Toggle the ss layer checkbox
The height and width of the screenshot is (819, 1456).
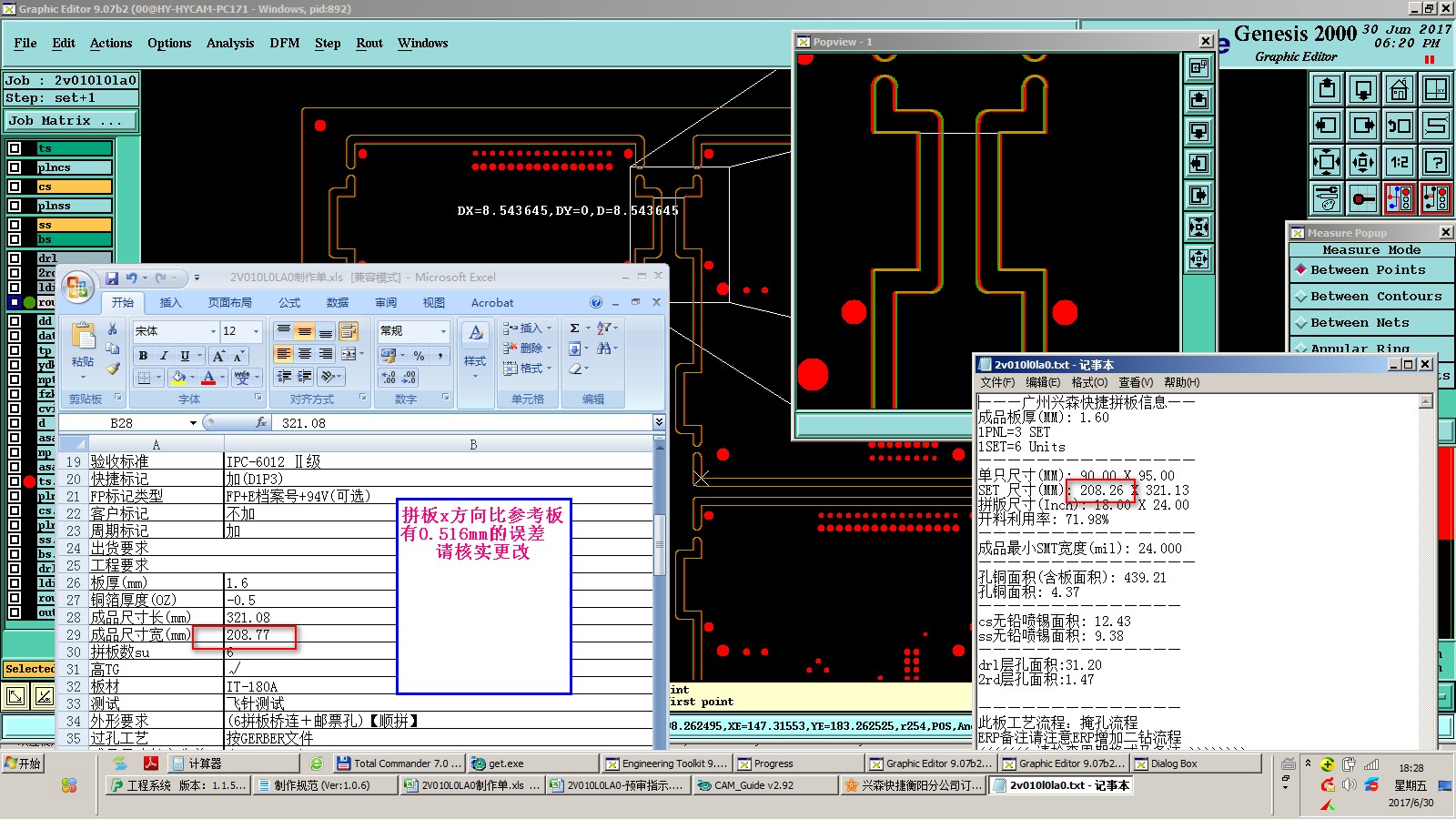point(15,225)
